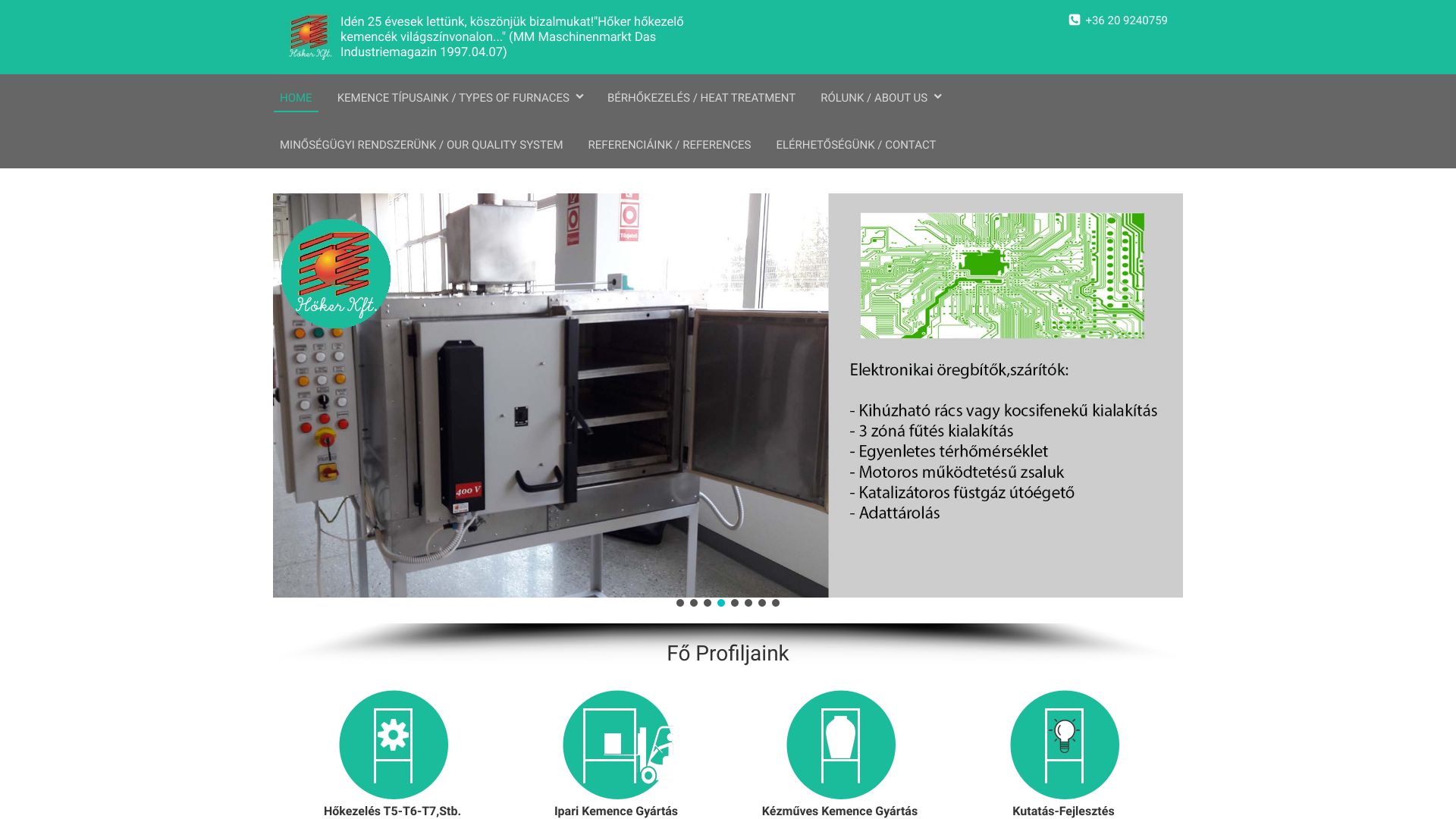Open the Hőkezelés gear icon circle
Screen dimensions: 1456x819
pos(394,745)
